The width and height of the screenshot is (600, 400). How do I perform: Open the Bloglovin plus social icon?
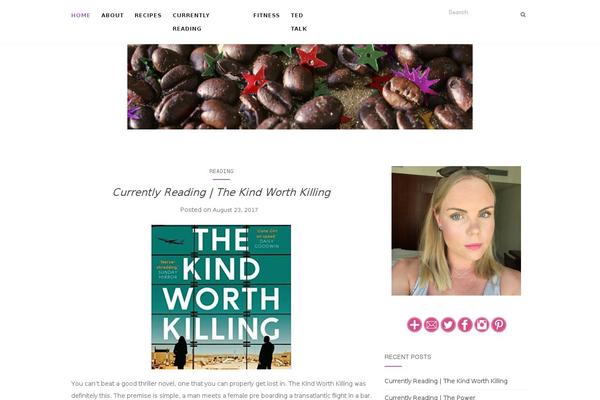click(414, 325)
